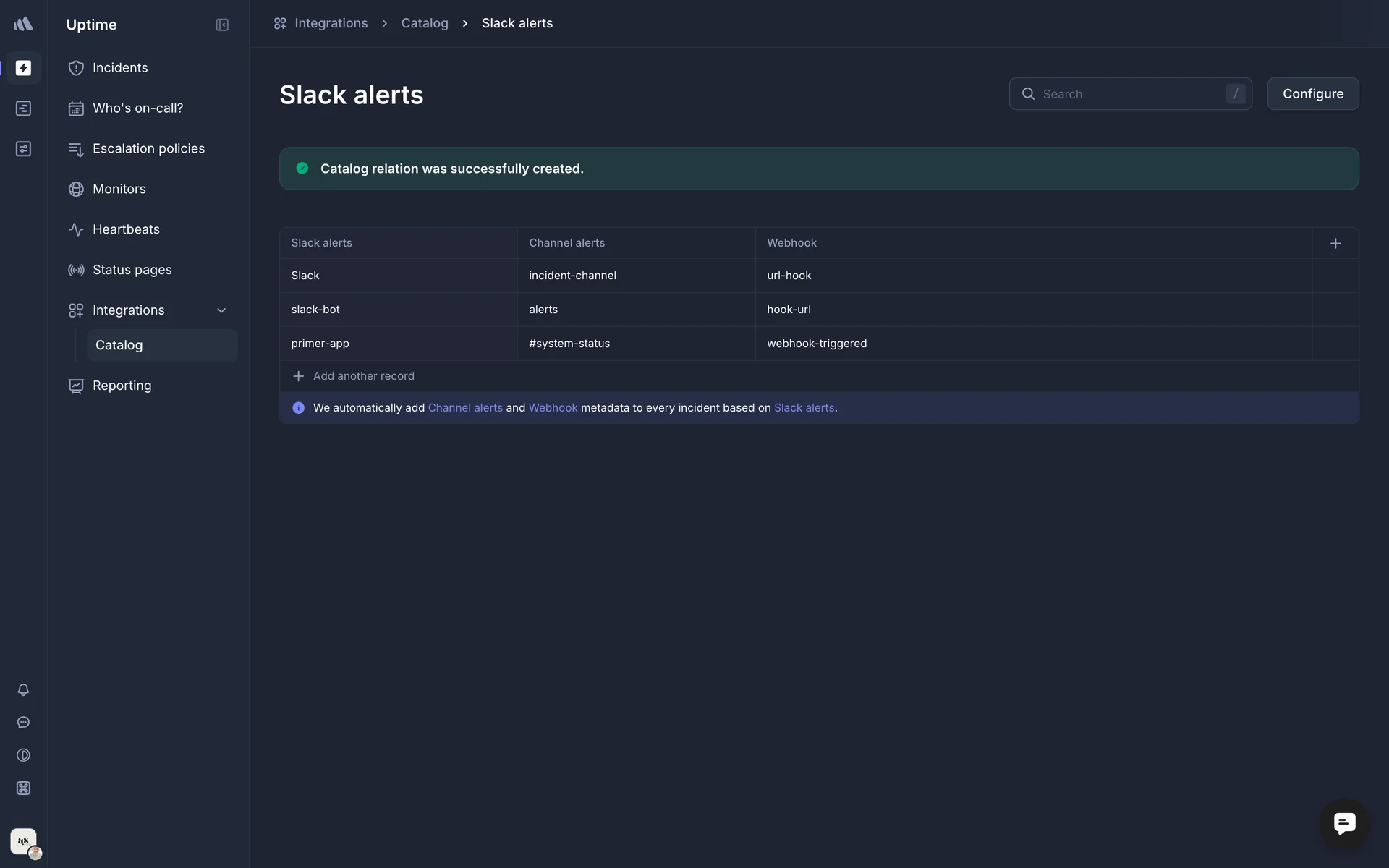Image resolution: width=1389 pixels, height=868 pixels.
Task: Open Status pages section
Action: pyautogui.click(x=132, y=270)
